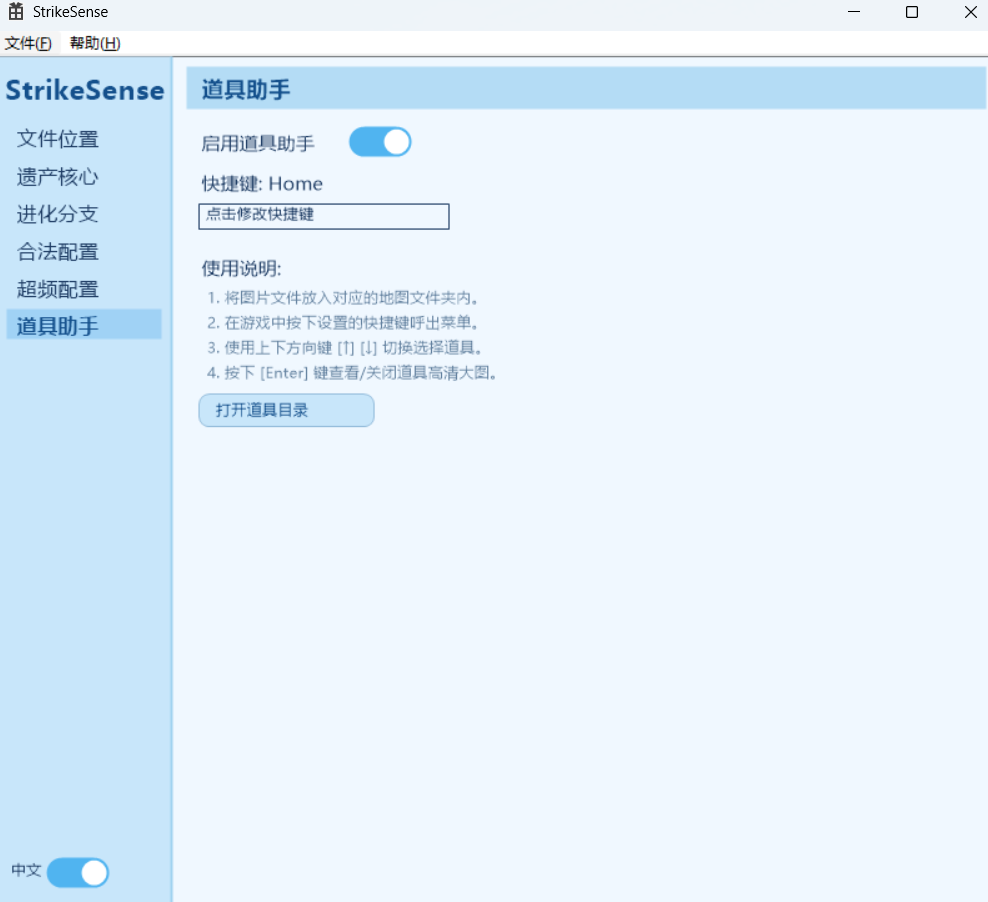Select 道具助手 in the sidebar
This screenshot has width=988, height=902.
point(84,325)
